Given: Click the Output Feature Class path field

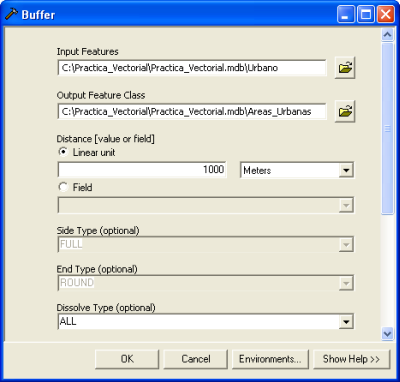Looking at the screenshot, I should pos(192,111).
